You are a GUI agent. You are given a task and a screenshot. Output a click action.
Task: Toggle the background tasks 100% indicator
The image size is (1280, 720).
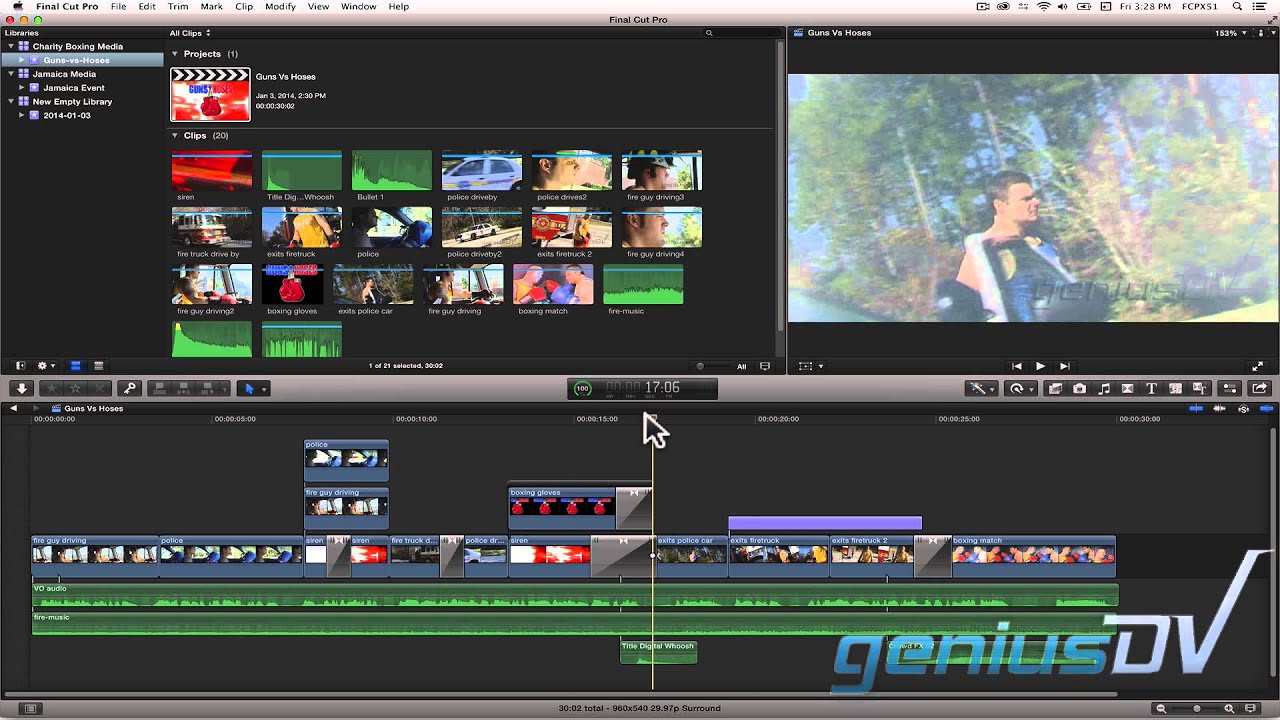(x=582, y=388)
